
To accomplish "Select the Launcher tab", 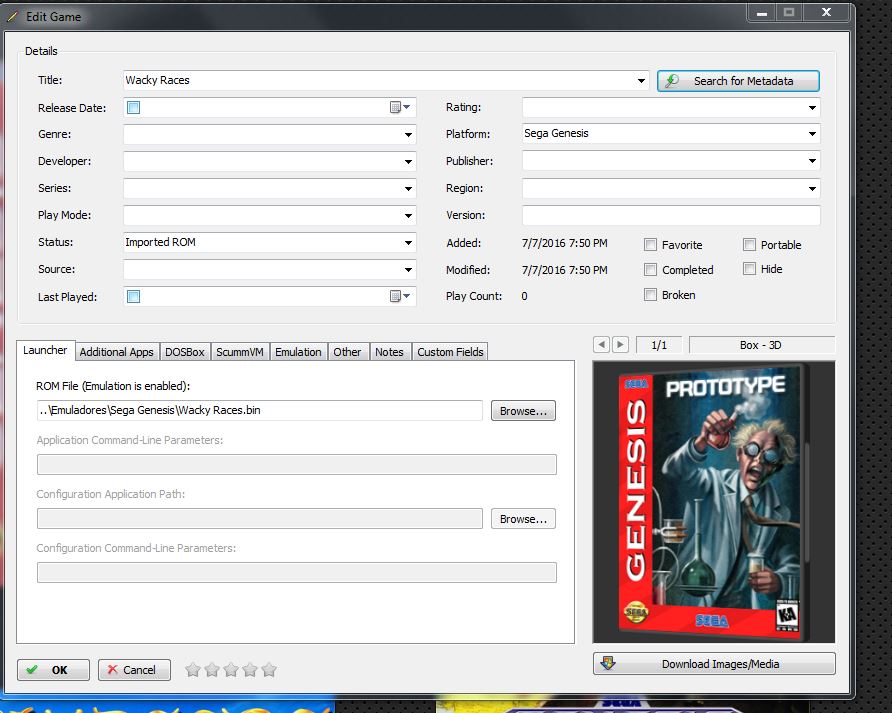I will pyautogui.click(x=45, y=350).
